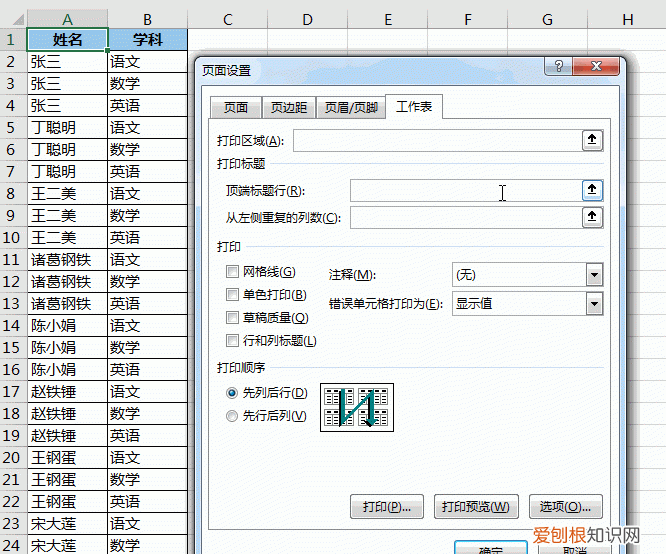Click the help question mark button
Image resolution: width=666 pixels, height=554 pixels.
click(559, 66)
